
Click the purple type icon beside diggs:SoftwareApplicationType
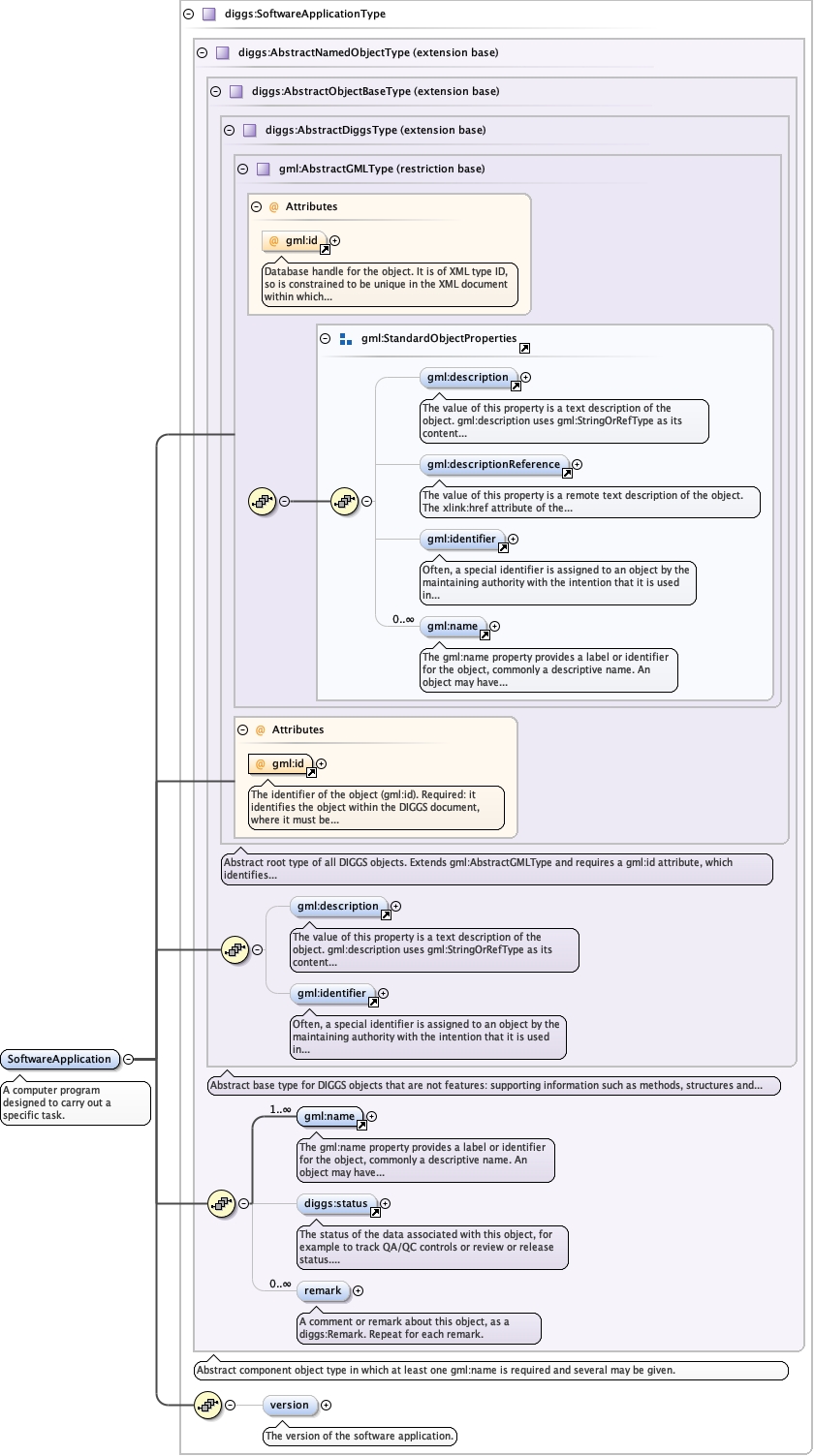208,15
